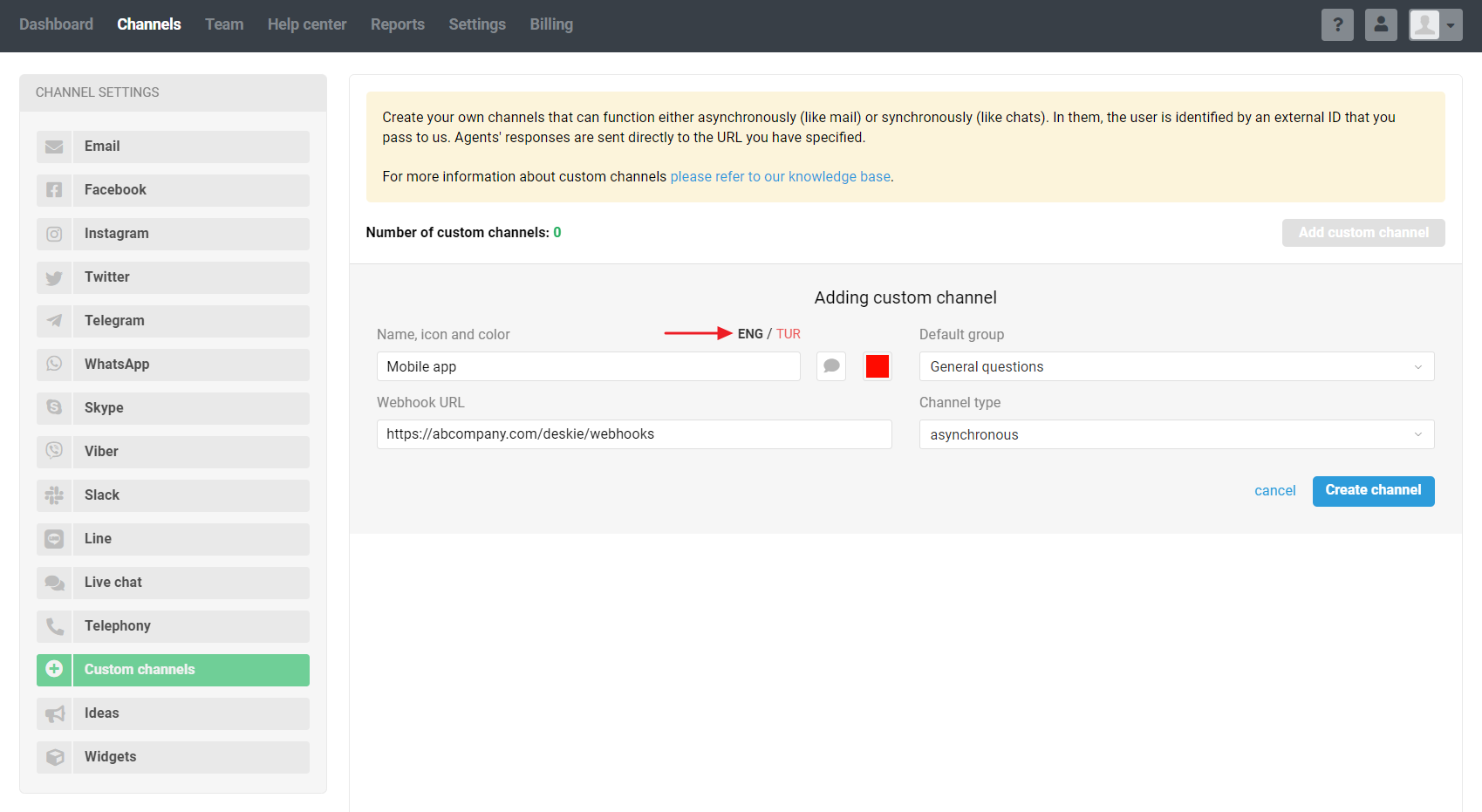Switch name language to TUR
Viewport: 1482px width, 812px height.
[789, 334]
